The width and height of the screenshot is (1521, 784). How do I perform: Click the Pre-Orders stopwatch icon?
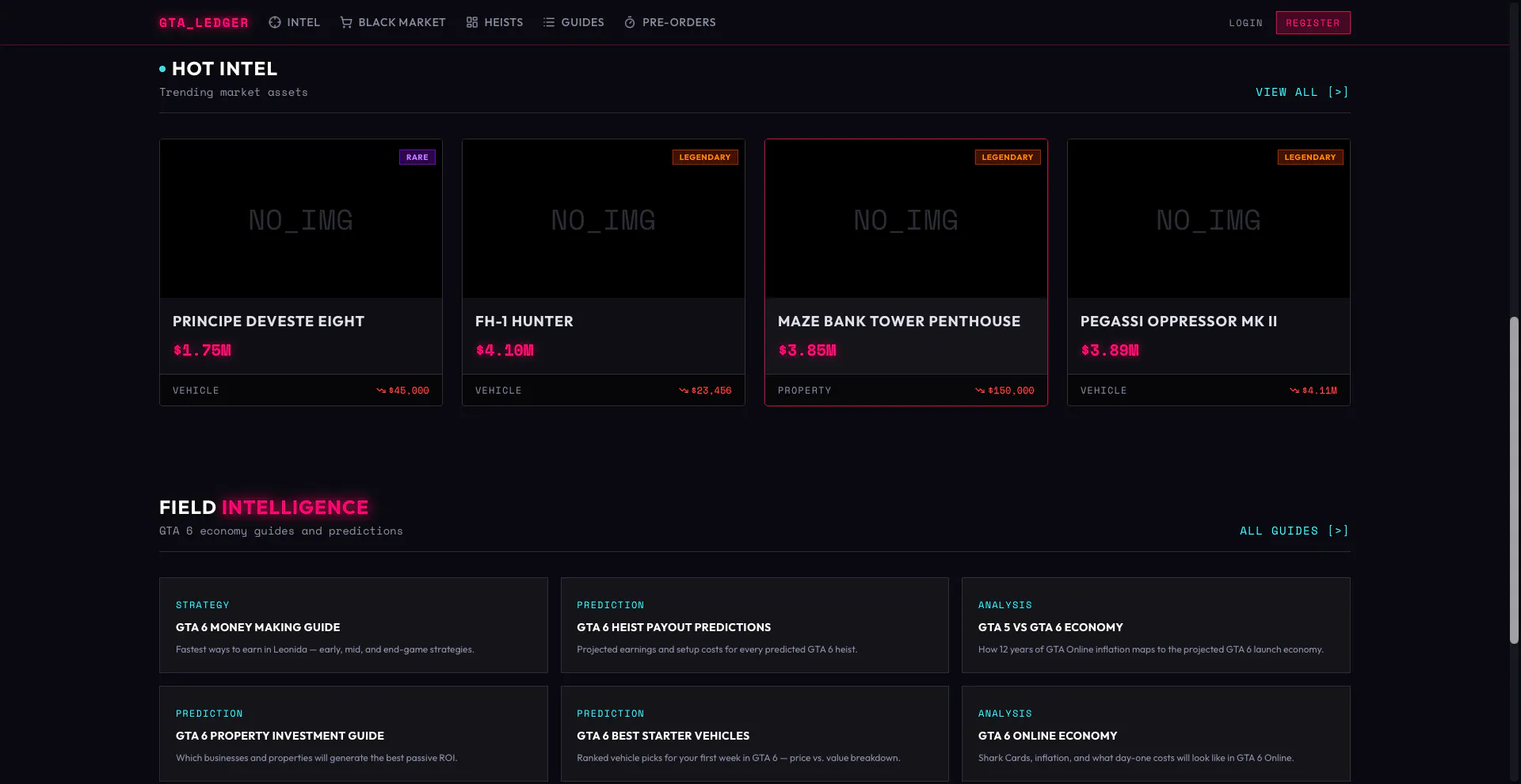(630, 22)
